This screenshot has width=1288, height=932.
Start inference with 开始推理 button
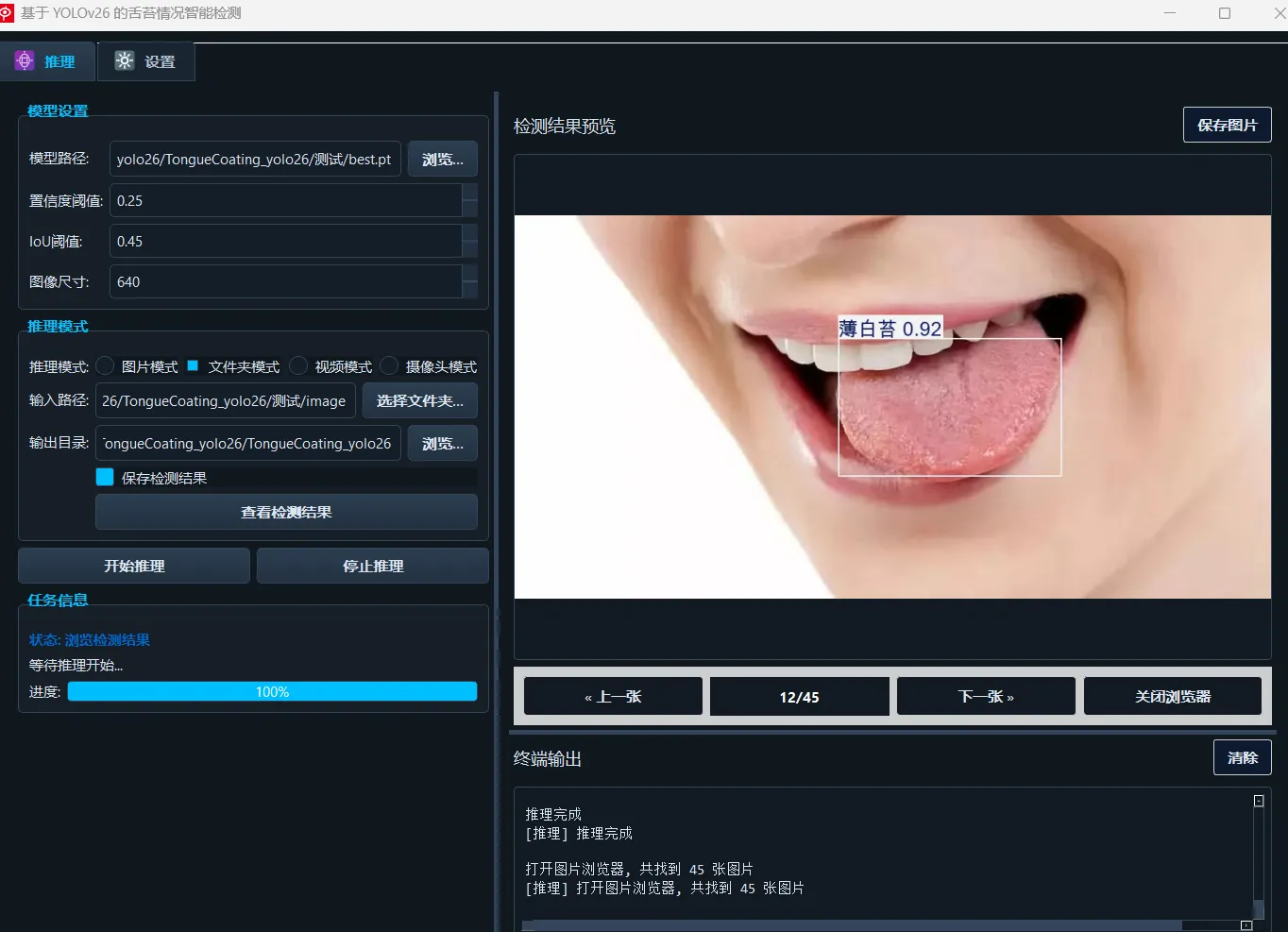[134, 566]
